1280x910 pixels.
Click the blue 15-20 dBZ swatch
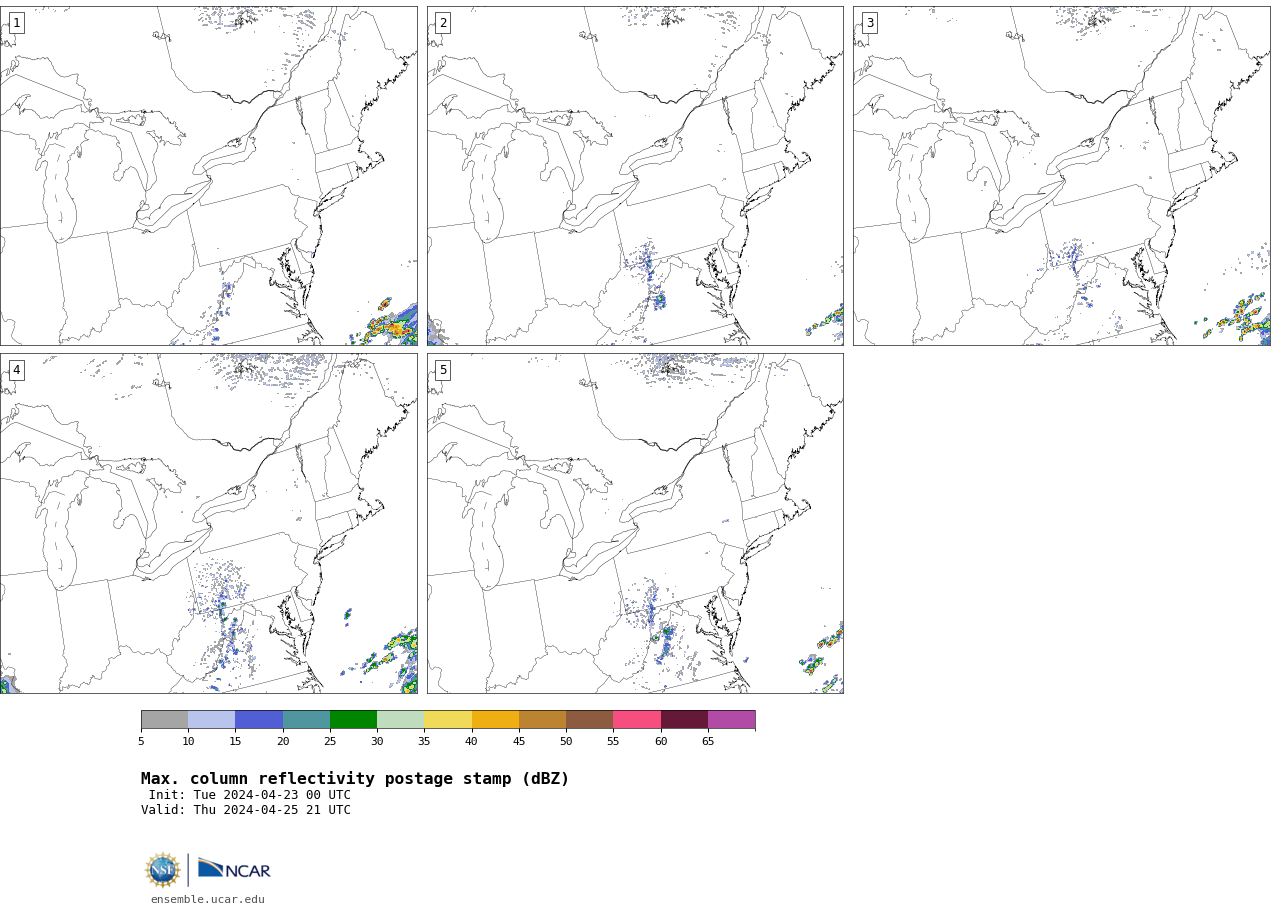tap(259, 720)
